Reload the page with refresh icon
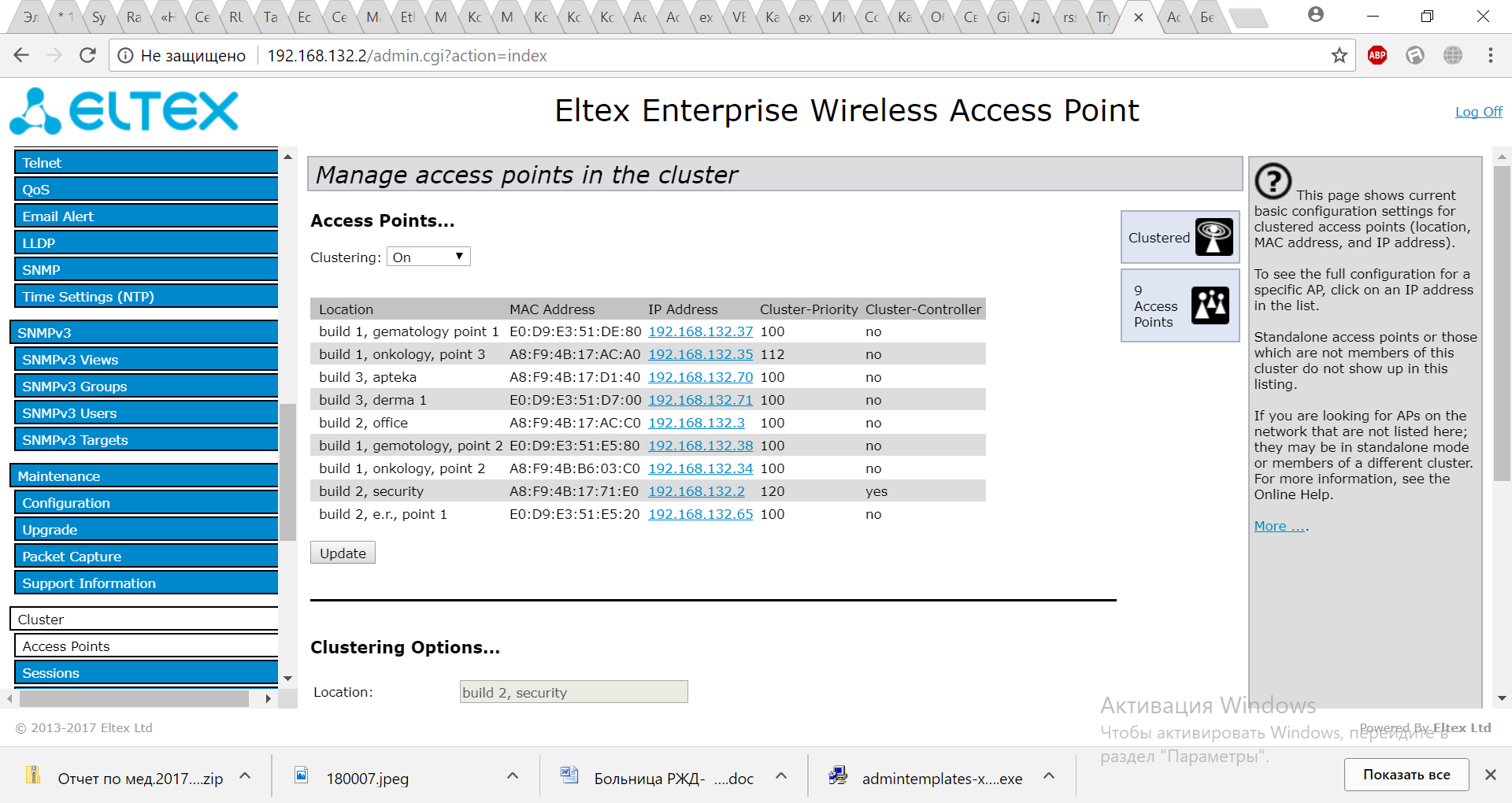This screenshot has height=803, width=1512. point(87,55)
